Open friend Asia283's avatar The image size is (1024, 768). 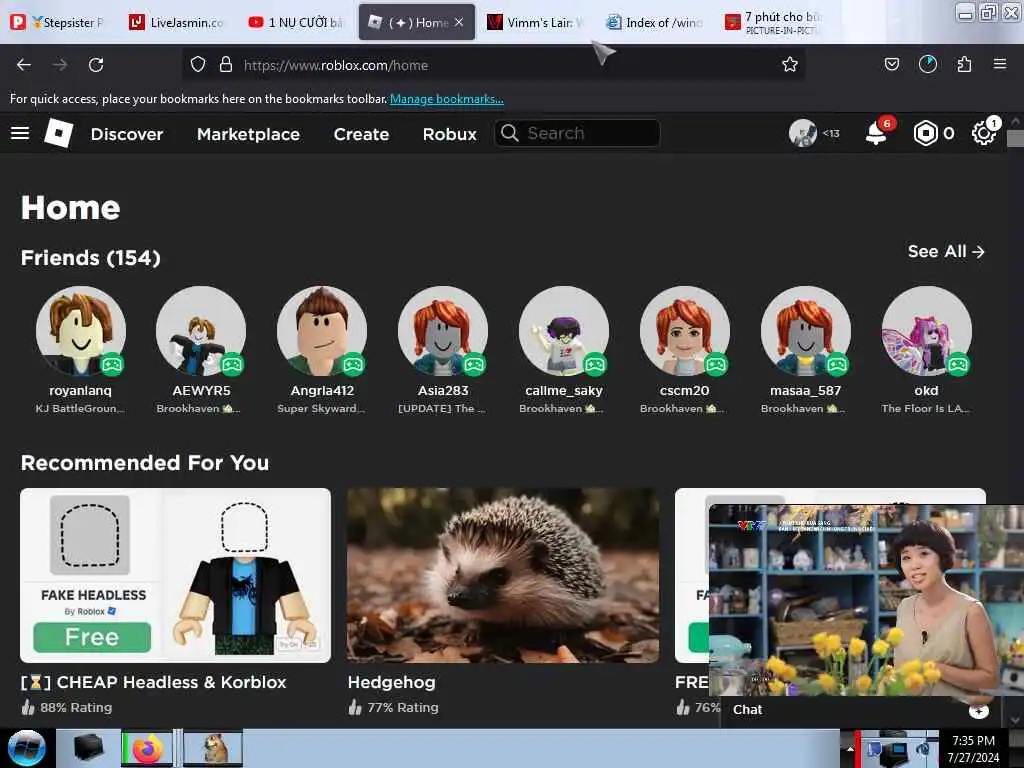(x=443, y=330)
